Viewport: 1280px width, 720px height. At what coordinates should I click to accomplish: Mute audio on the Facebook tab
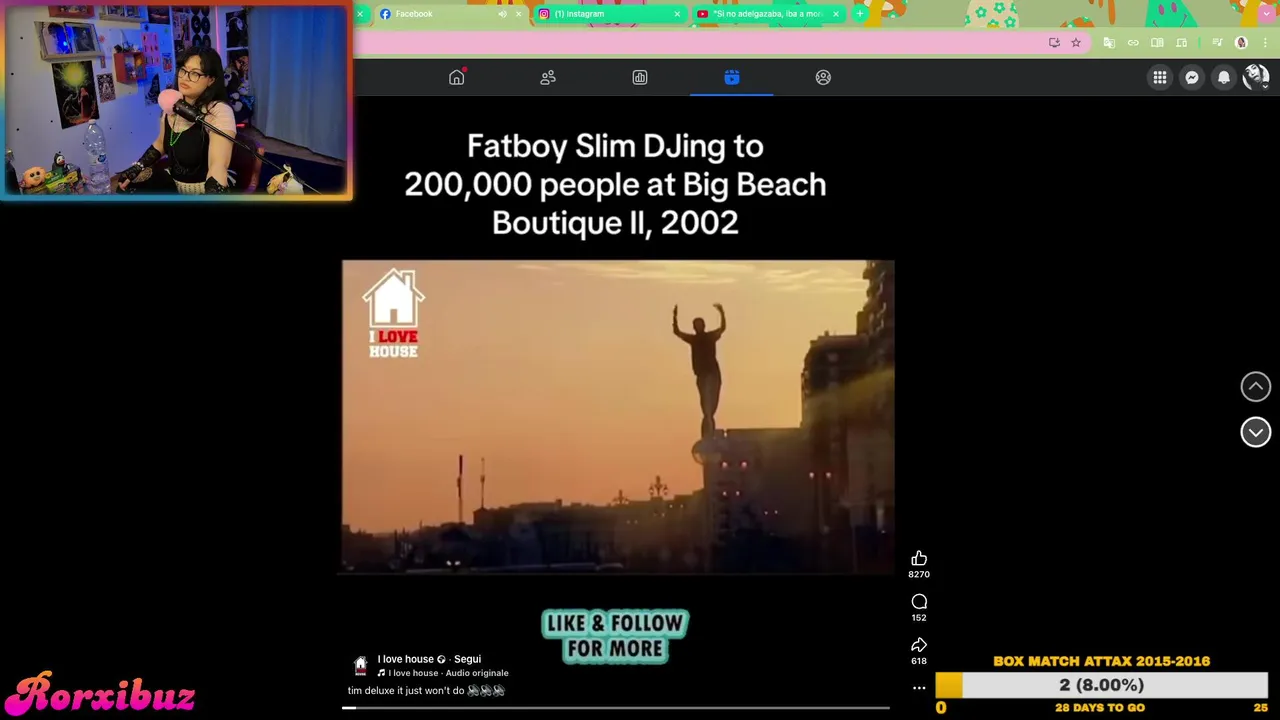click(x=502, y=14)
